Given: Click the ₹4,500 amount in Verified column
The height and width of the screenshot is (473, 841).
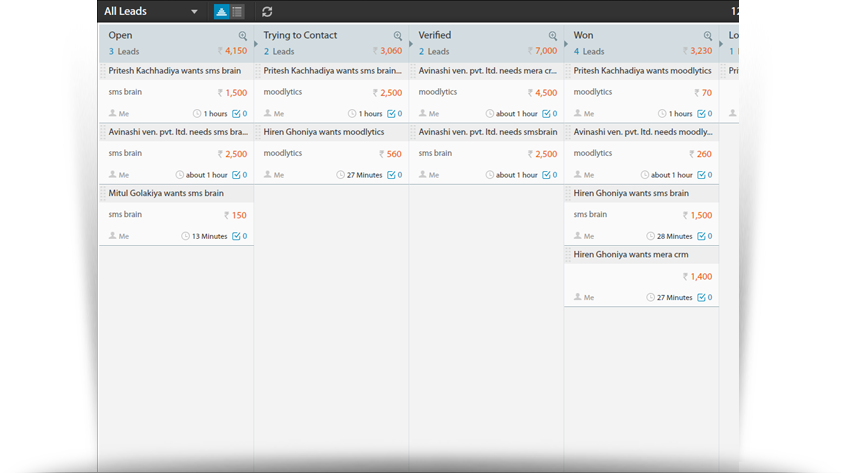Looking at the screenshot, I should click(541, 93).
